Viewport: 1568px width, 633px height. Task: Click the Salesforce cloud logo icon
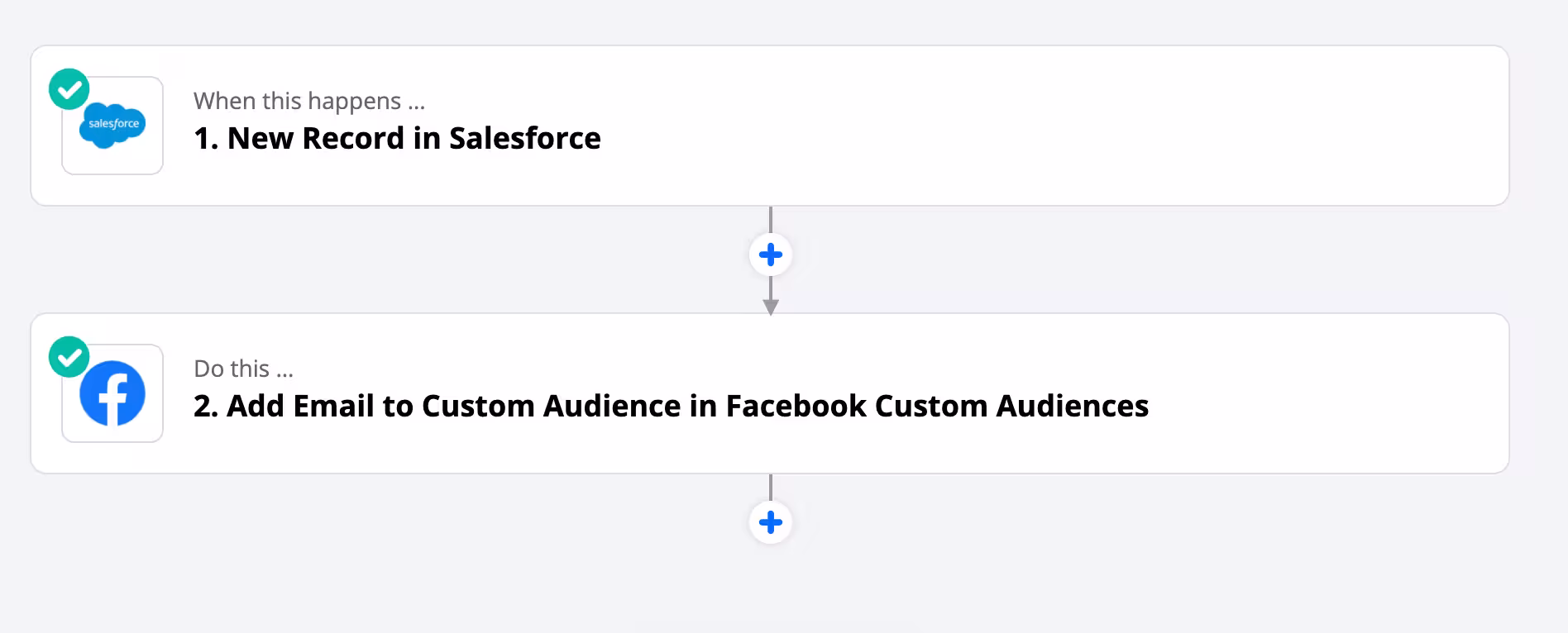(112, 126)
